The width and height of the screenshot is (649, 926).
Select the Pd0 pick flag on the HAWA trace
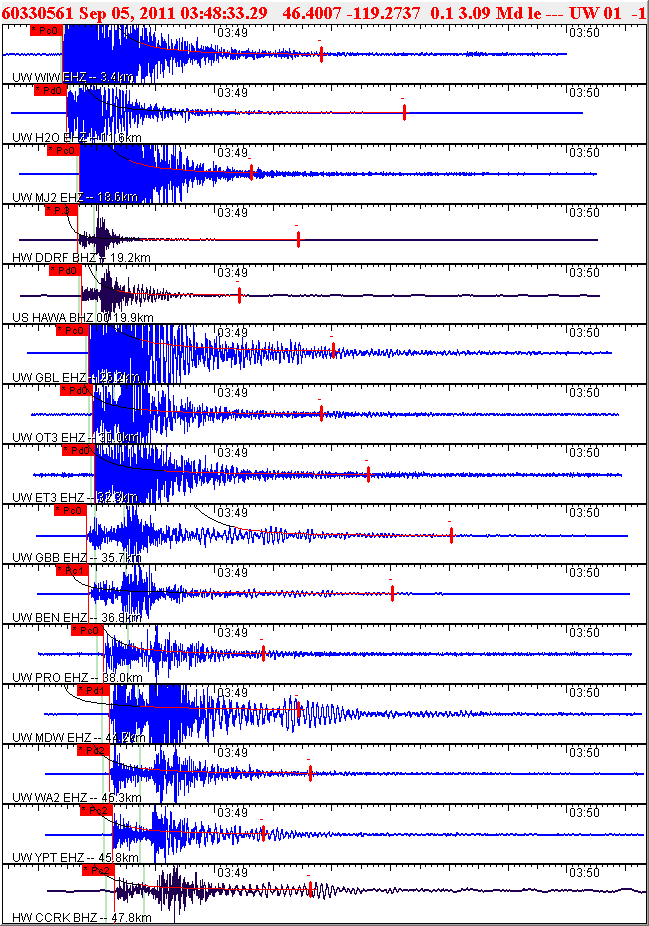coord(64,270)
